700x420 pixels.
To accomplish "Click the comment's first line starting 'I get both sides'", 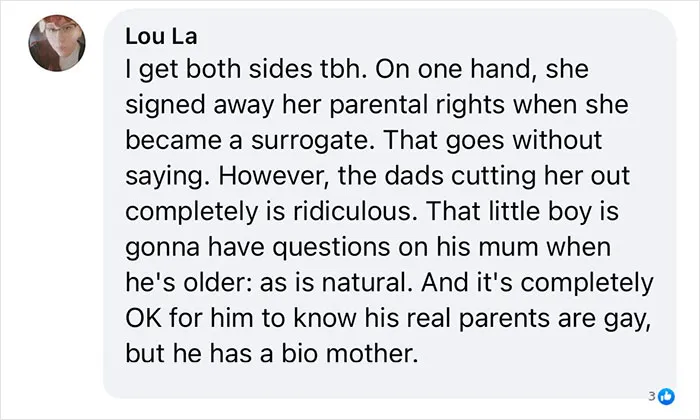I will (x=357, y=70).
